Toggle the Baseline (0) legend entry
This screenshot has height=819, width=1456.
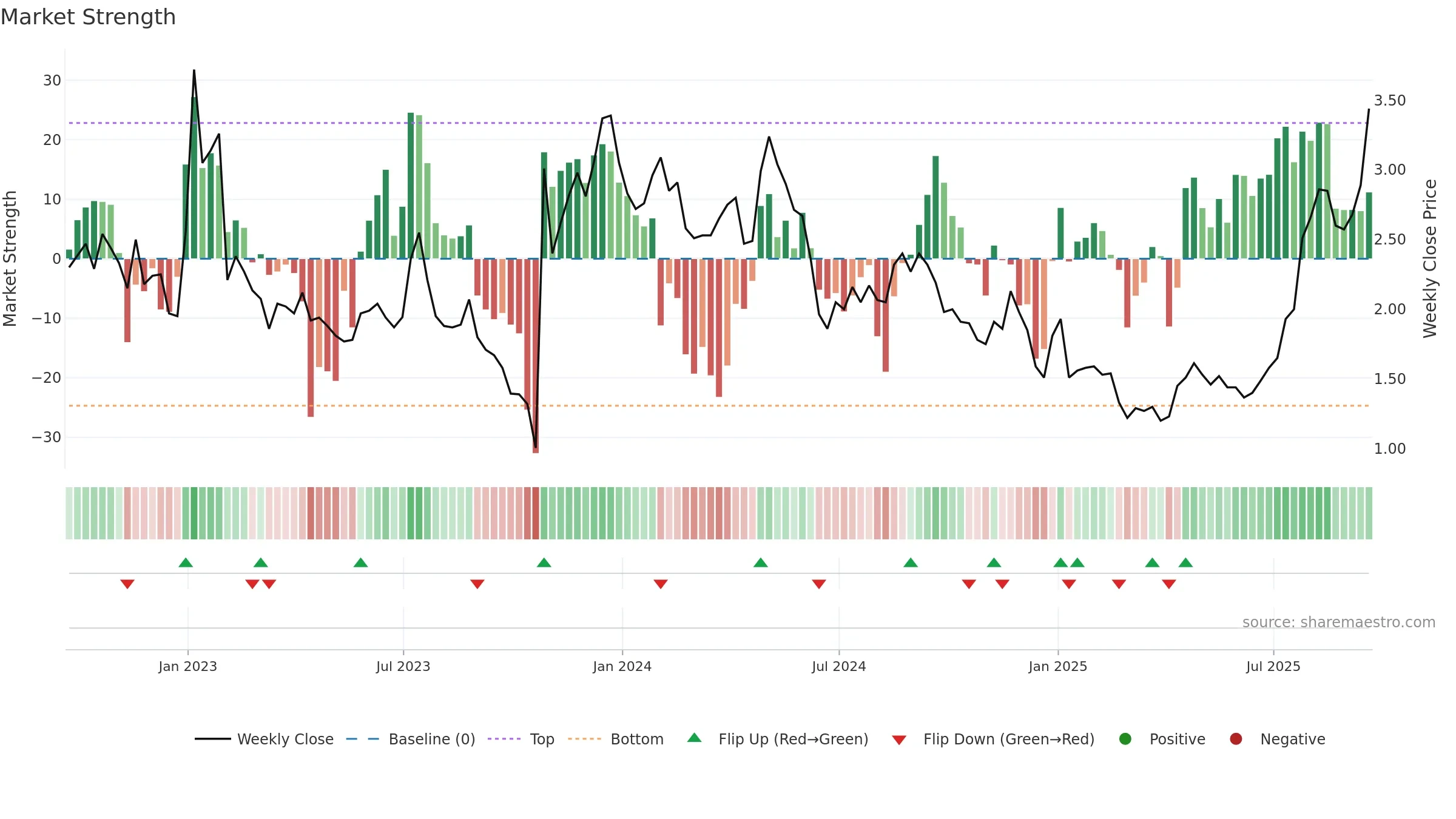[x=411, y=739]
